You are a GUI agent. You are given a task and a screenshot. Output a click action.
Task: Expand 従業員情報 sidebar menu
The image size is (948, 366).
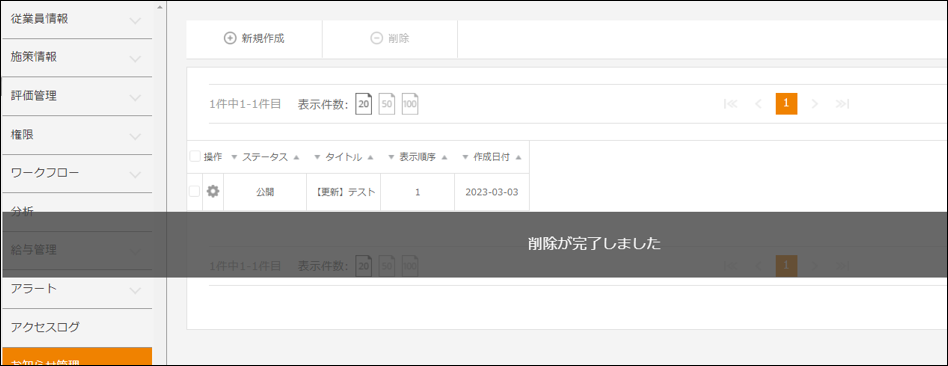[77, 19]
